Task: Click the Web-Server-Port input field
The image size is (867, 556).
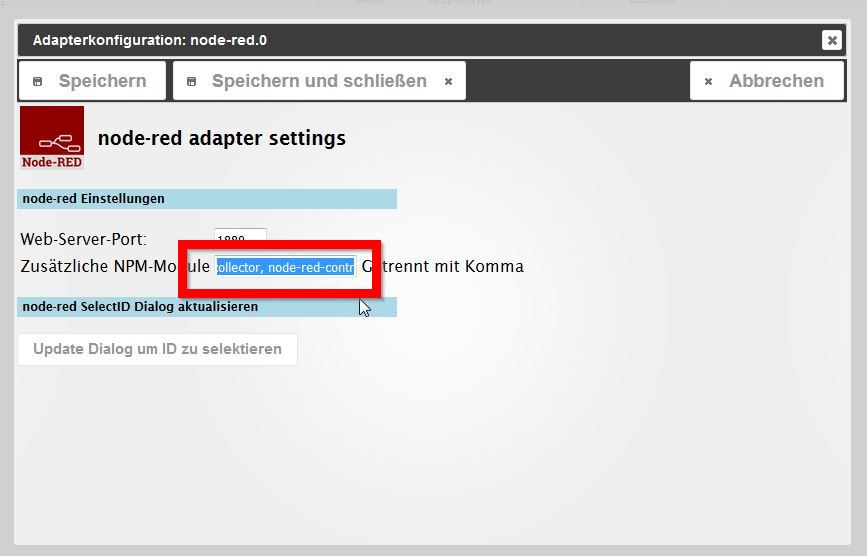Action: tap(240, 237)
